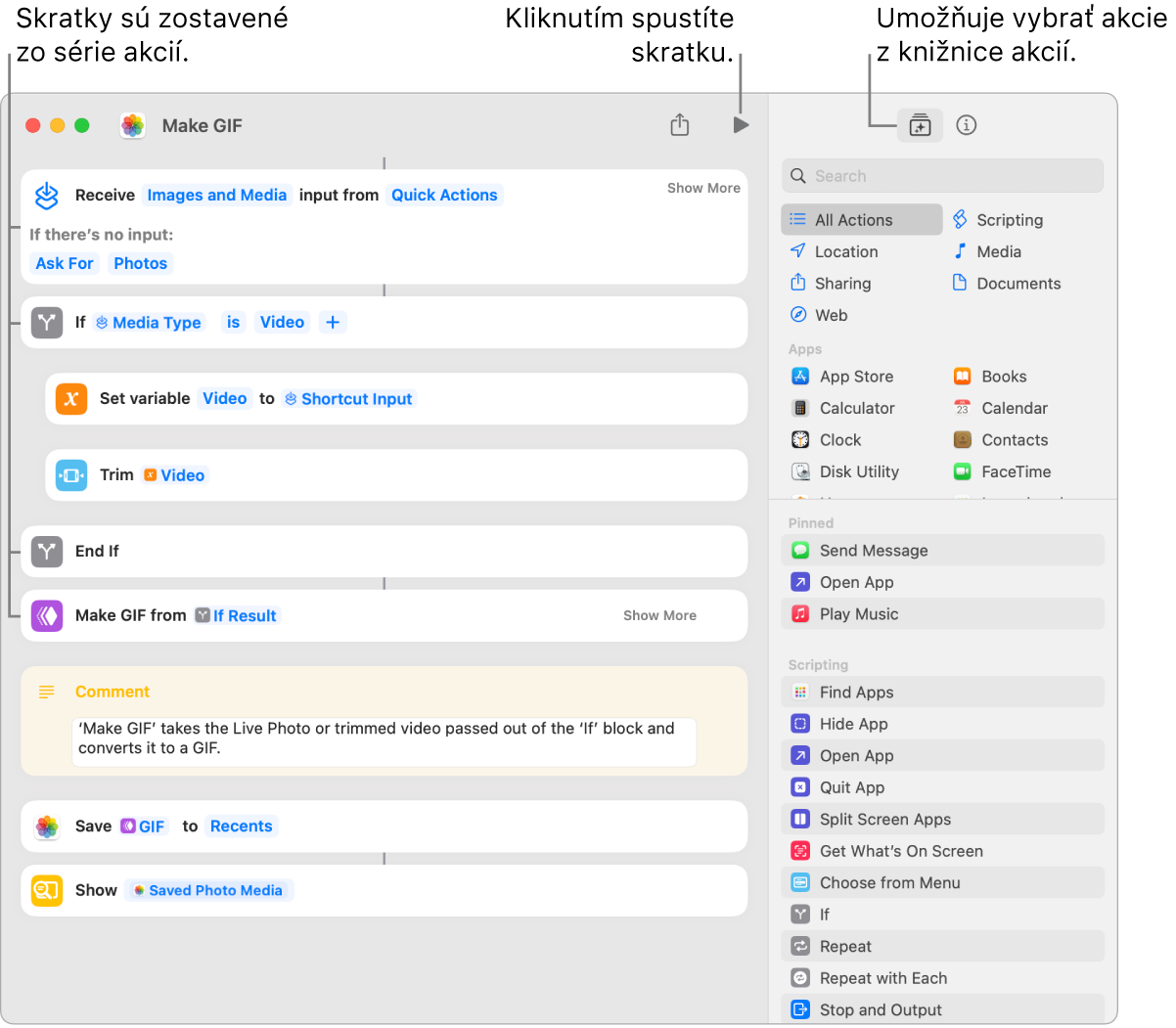This screenshot has height=1028, width=1176.
Task: Change Ask For no-input behavior
Action: coord(65,263)
